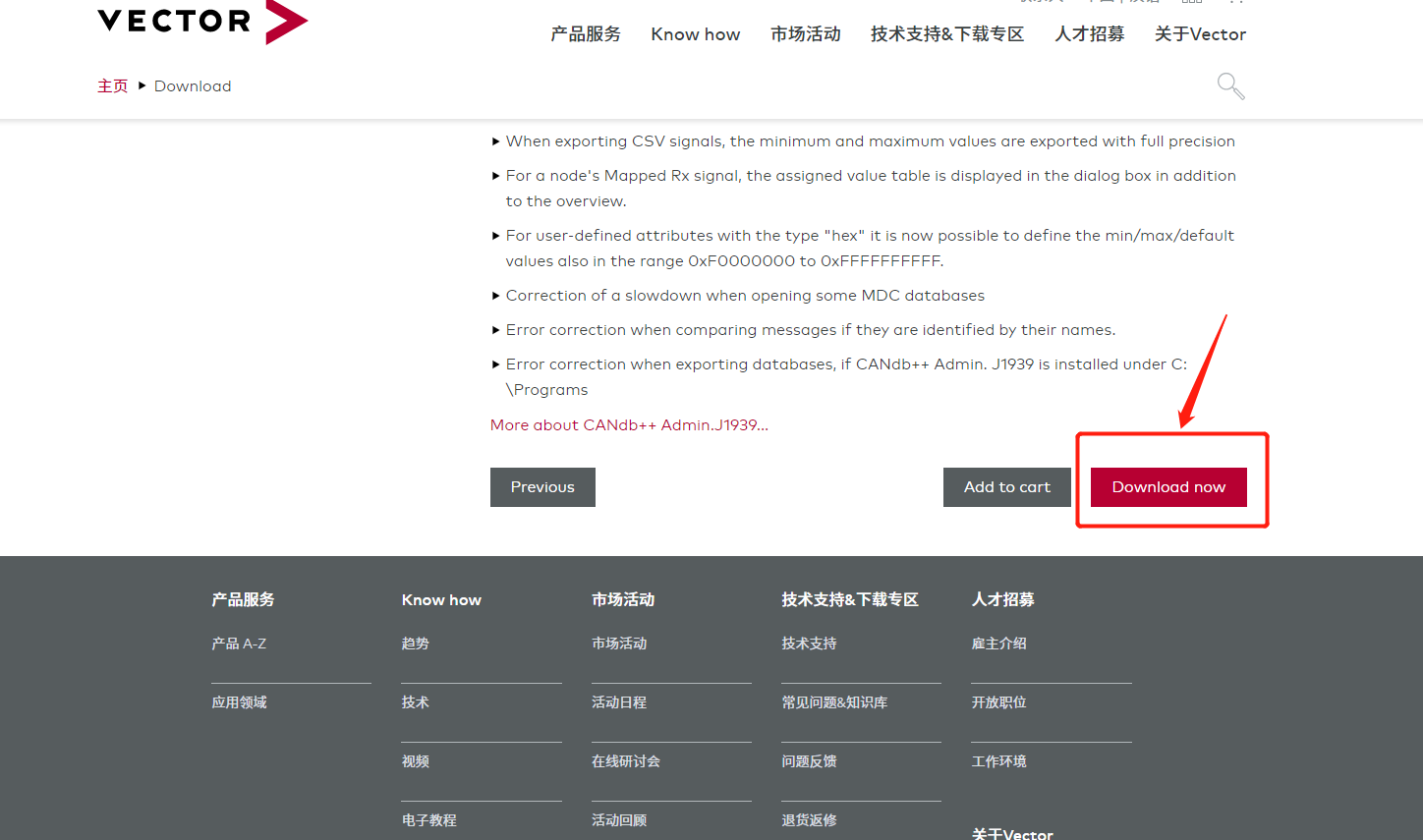The image size is (1423, 840).
Task: Open the 在线研讨会 footer link
Action: pyautogui.click(x=626, y=760)
